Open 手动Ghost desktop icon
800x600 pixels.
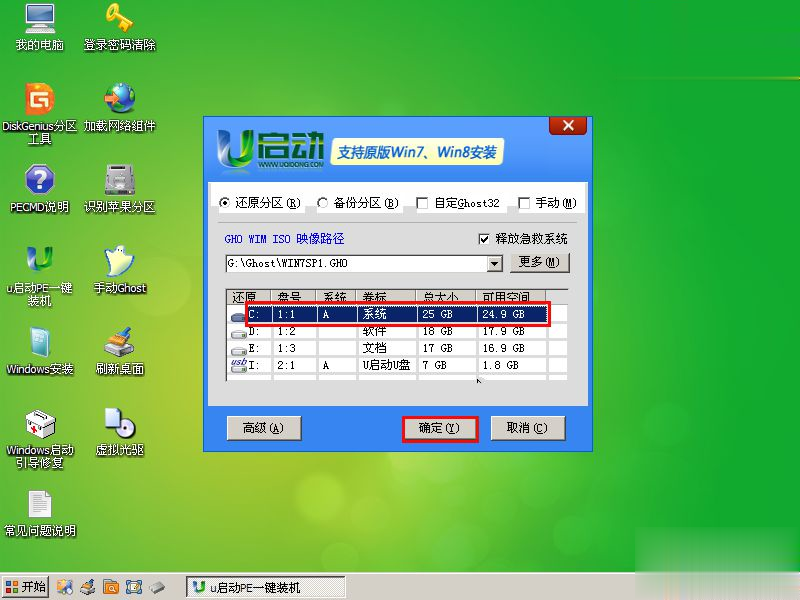coord(120,262)
